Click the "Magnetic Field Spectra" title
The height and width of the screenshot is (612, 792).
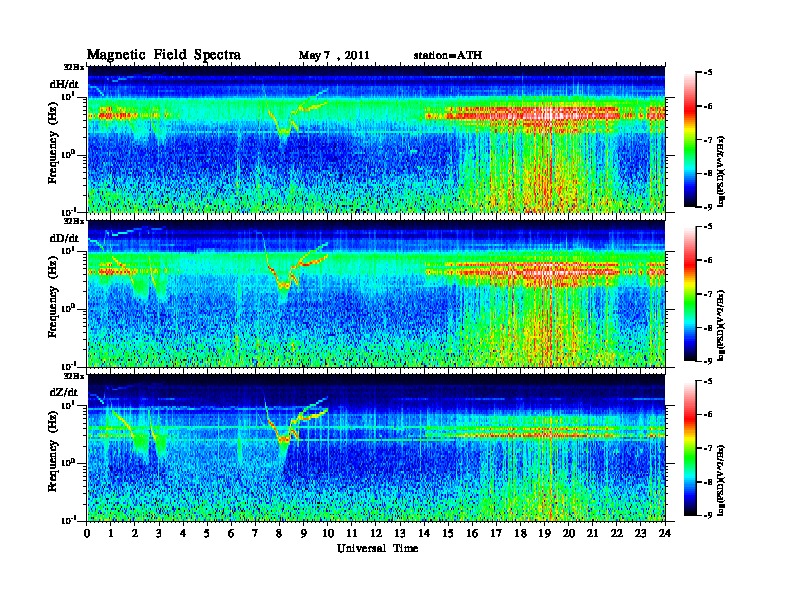tap(164, 55)
